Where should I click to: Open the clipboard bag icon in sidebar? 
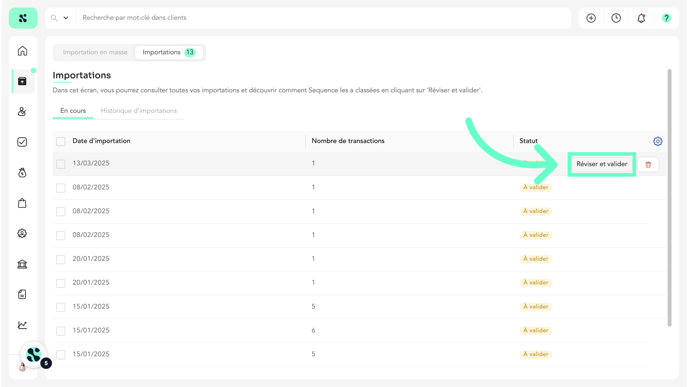[x=22, y=203]
